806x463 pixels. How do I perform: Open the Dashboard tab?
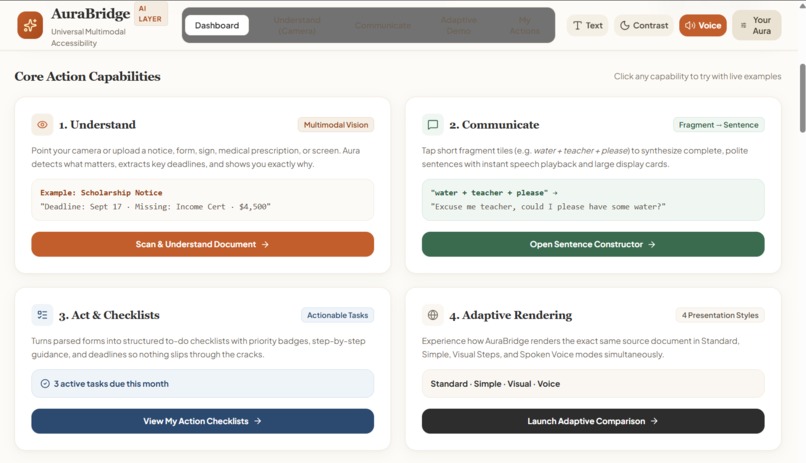point(217,25)
